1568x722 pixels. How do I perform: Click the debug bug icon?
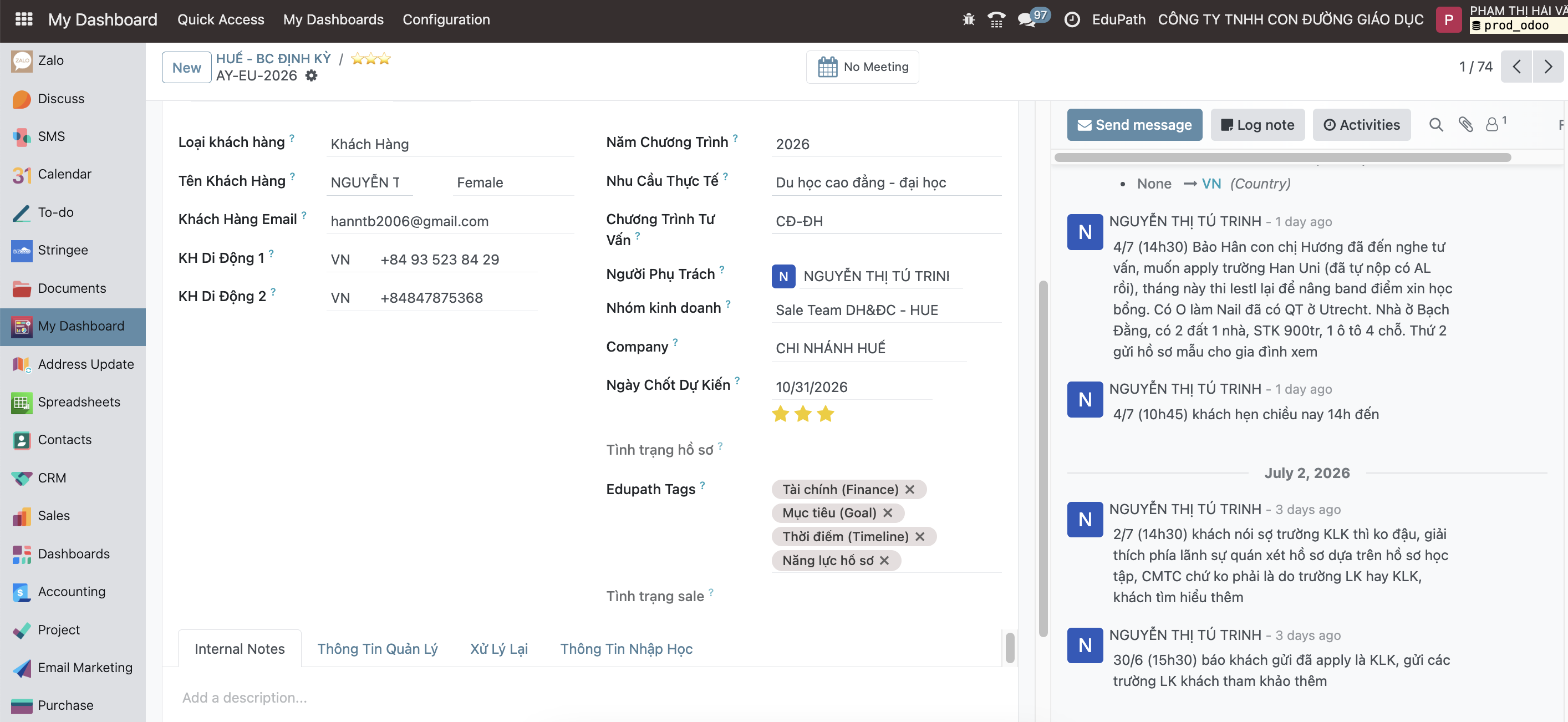click(x=969, y=19)
